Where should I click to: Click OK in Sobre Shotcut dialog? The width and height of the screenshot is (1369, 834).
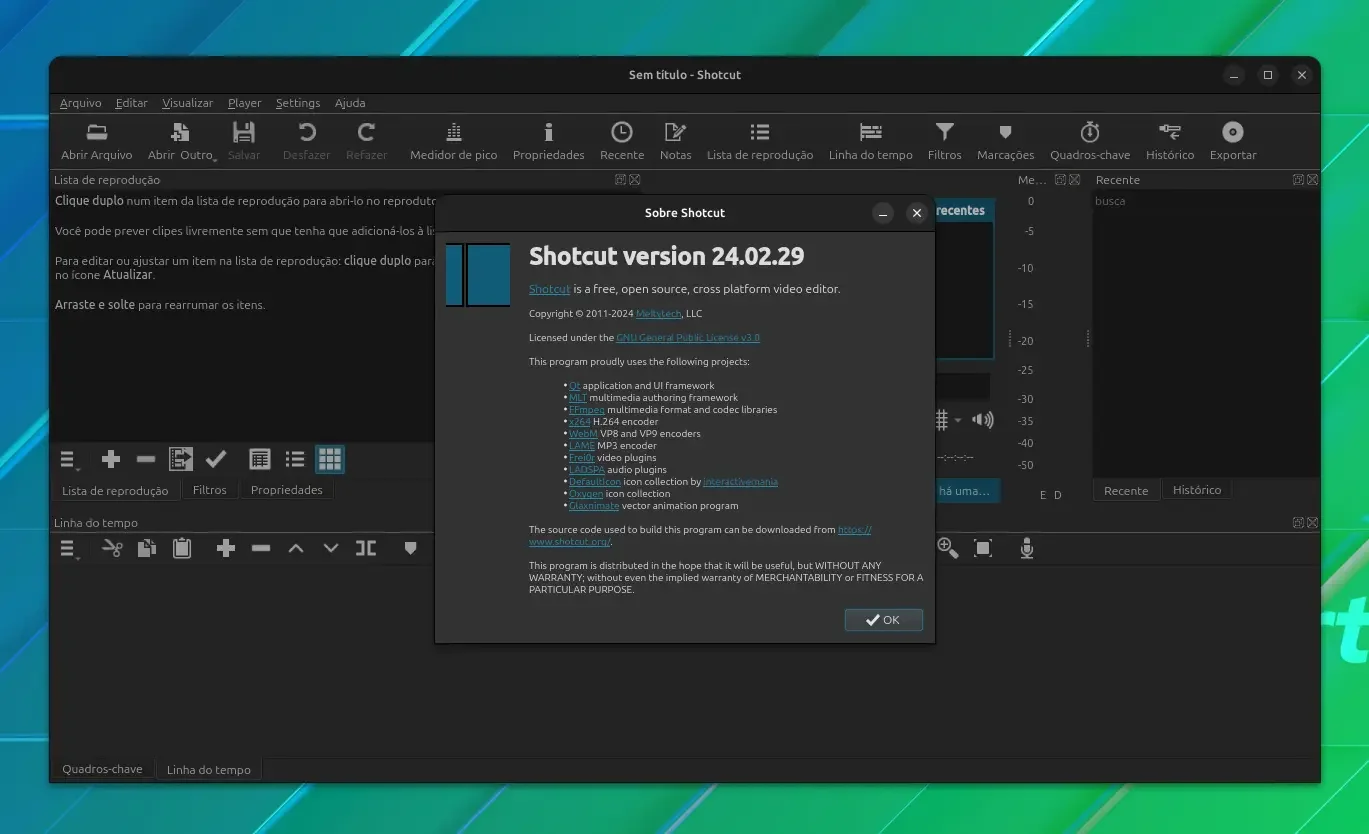[x=883, y=620]
